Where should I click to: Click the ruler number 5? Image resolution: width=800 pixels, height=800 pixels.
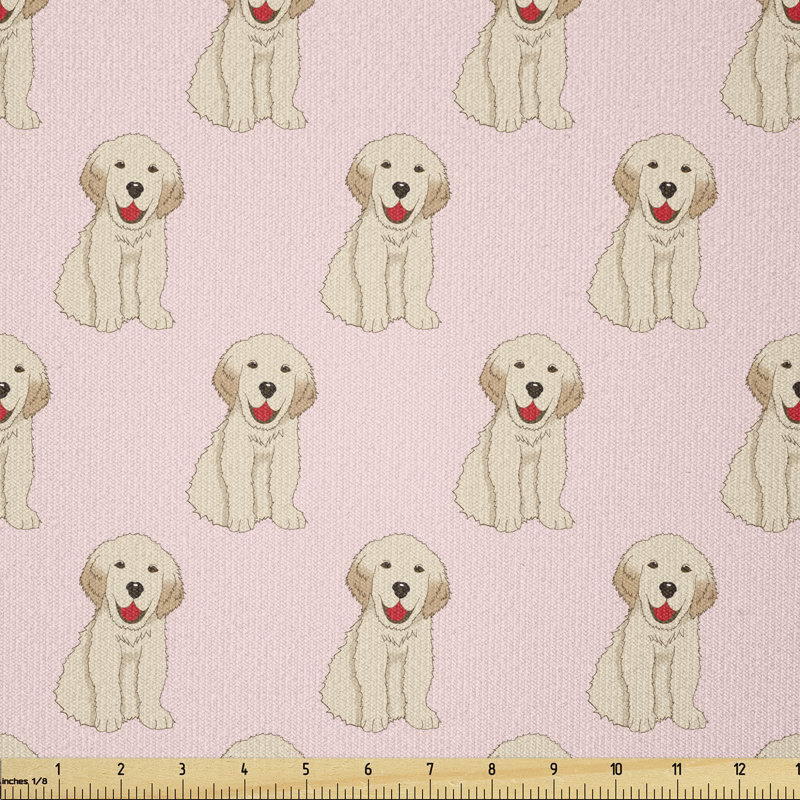[x=306, y=769]
